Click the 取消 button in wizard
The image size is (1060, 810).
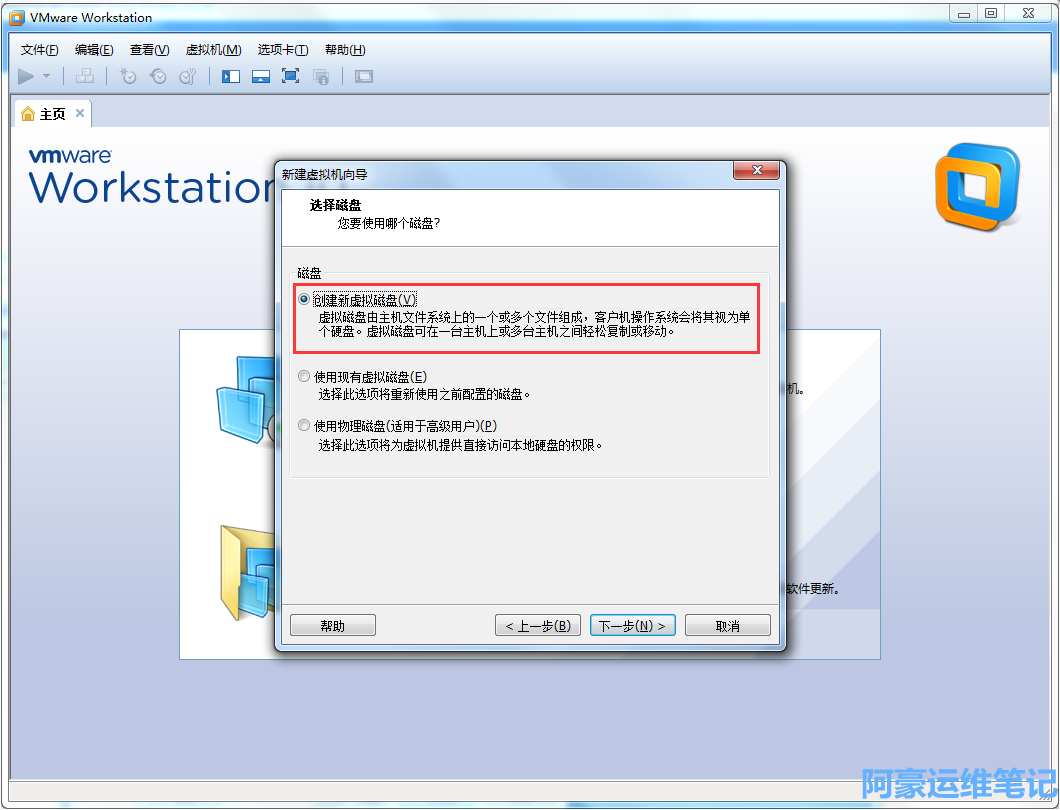tap(727, 625)
